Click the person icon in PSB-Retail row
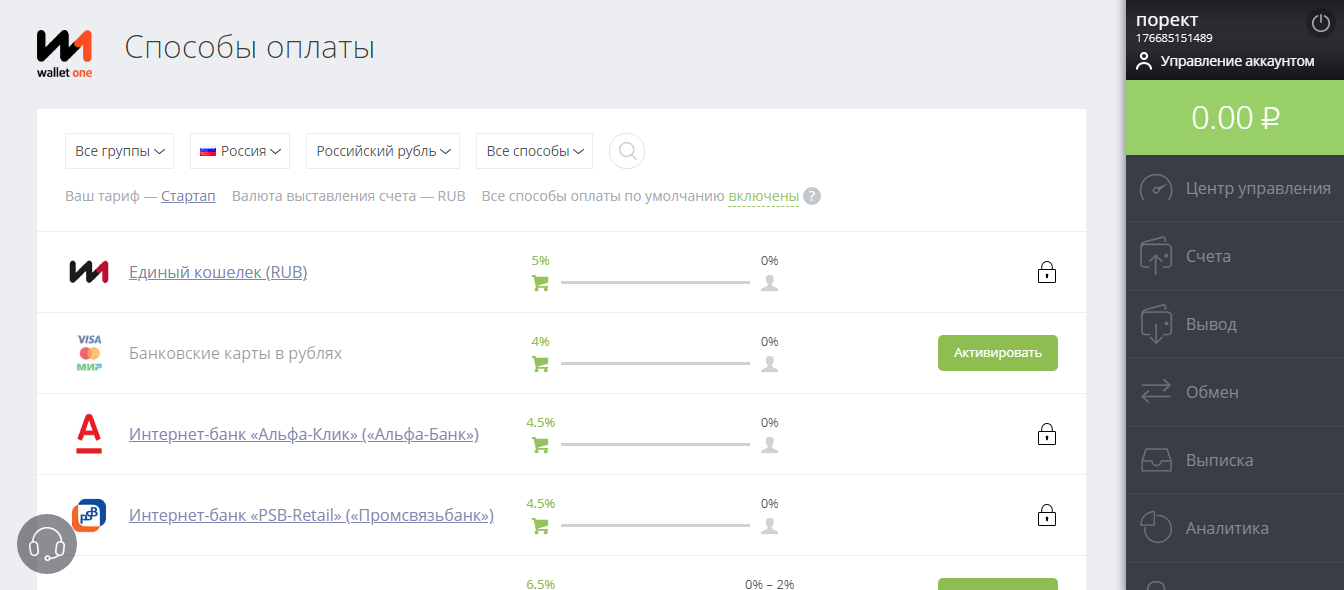The width and height of the screenshot is (1344, 590). [769, 526]
